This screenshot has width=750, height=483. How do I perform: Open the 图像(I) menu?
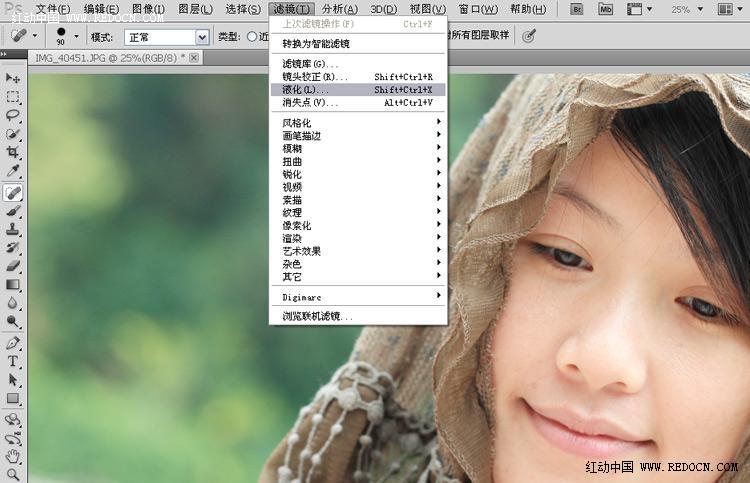tap(148, 9)
